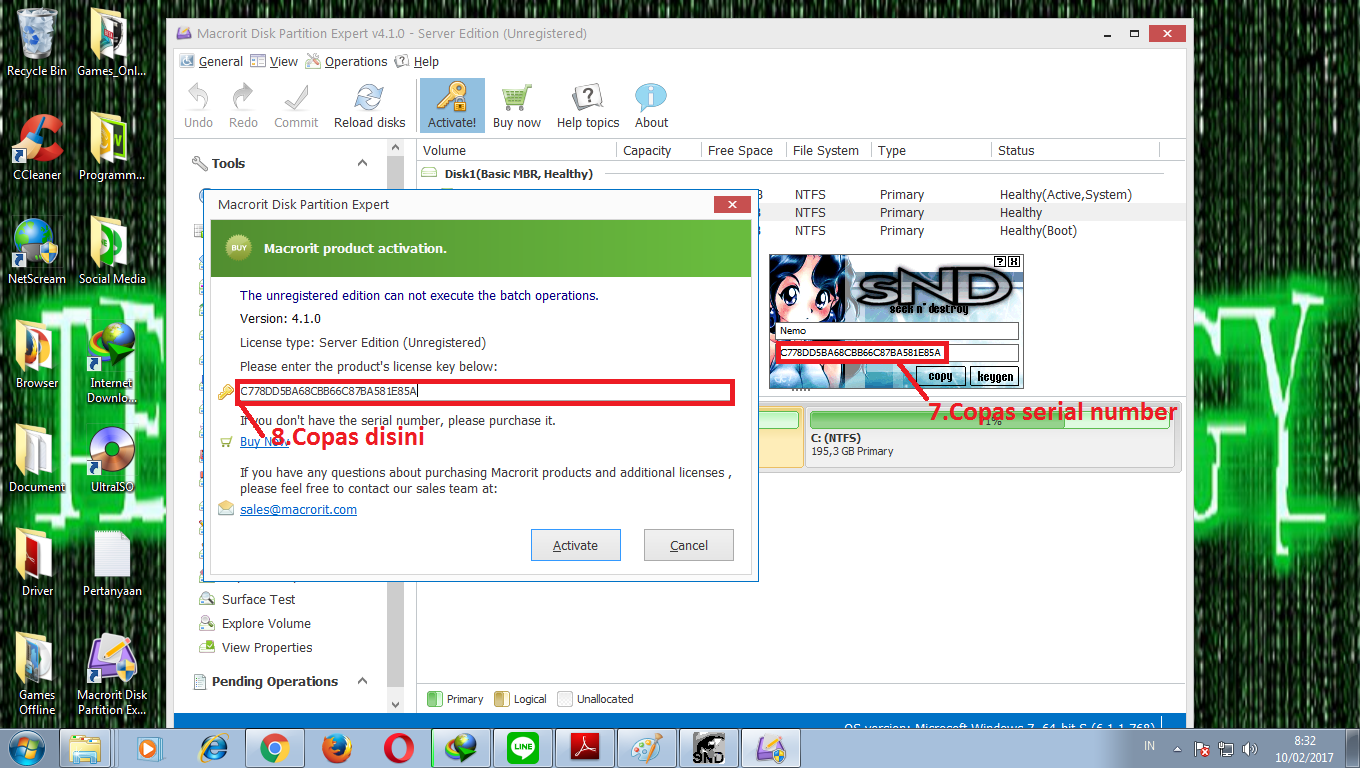Sort by the Capacity column header

pos(658,150)
